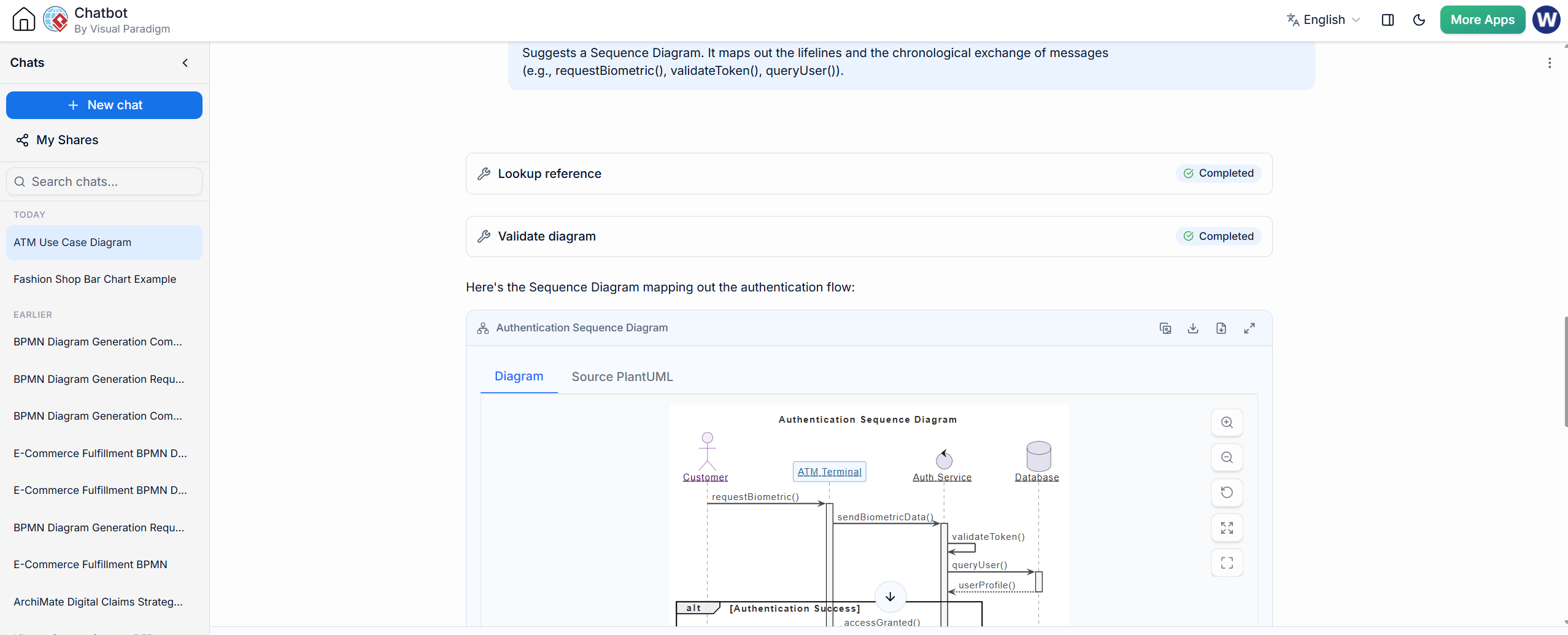This screenshot has width=1568, height=635.
Task: Open the E-Commerce Fulfillment BPMN chat
Action: coord(104,564)
